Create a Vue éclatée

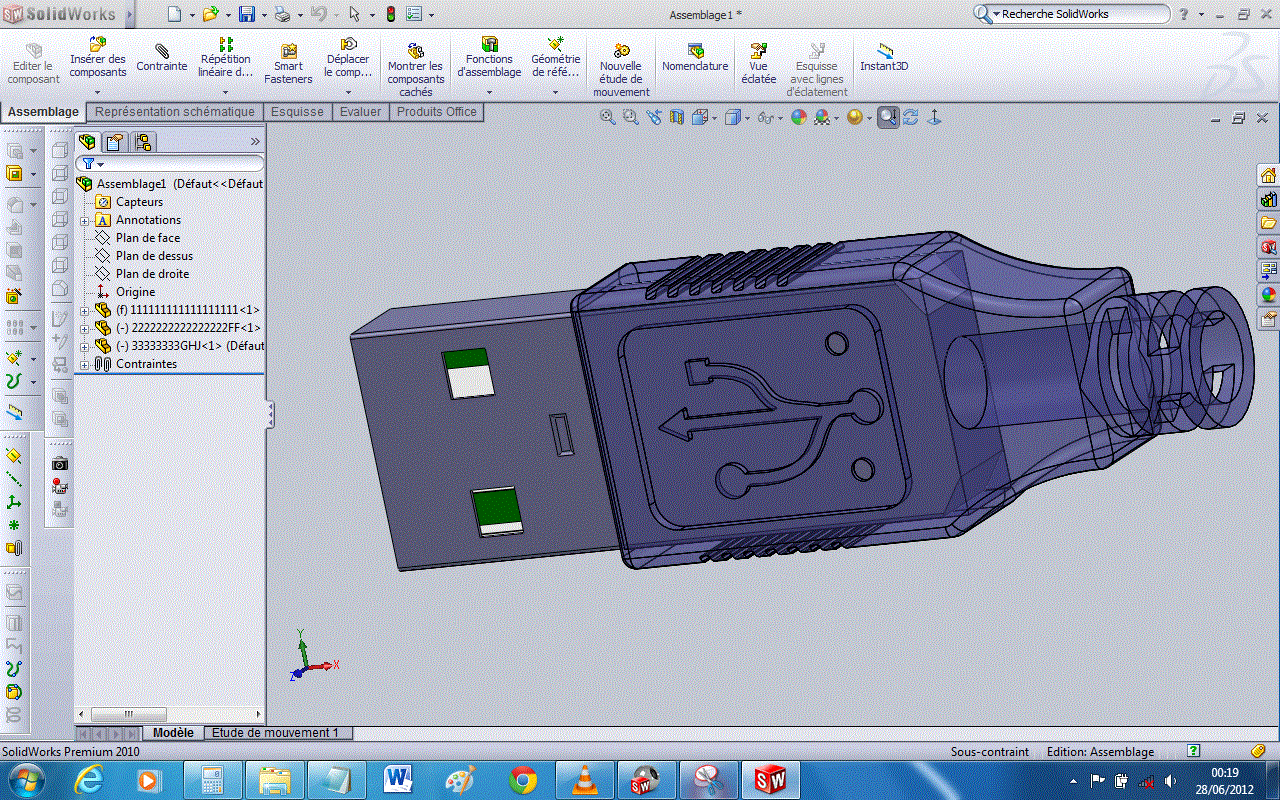click(758, 62)
